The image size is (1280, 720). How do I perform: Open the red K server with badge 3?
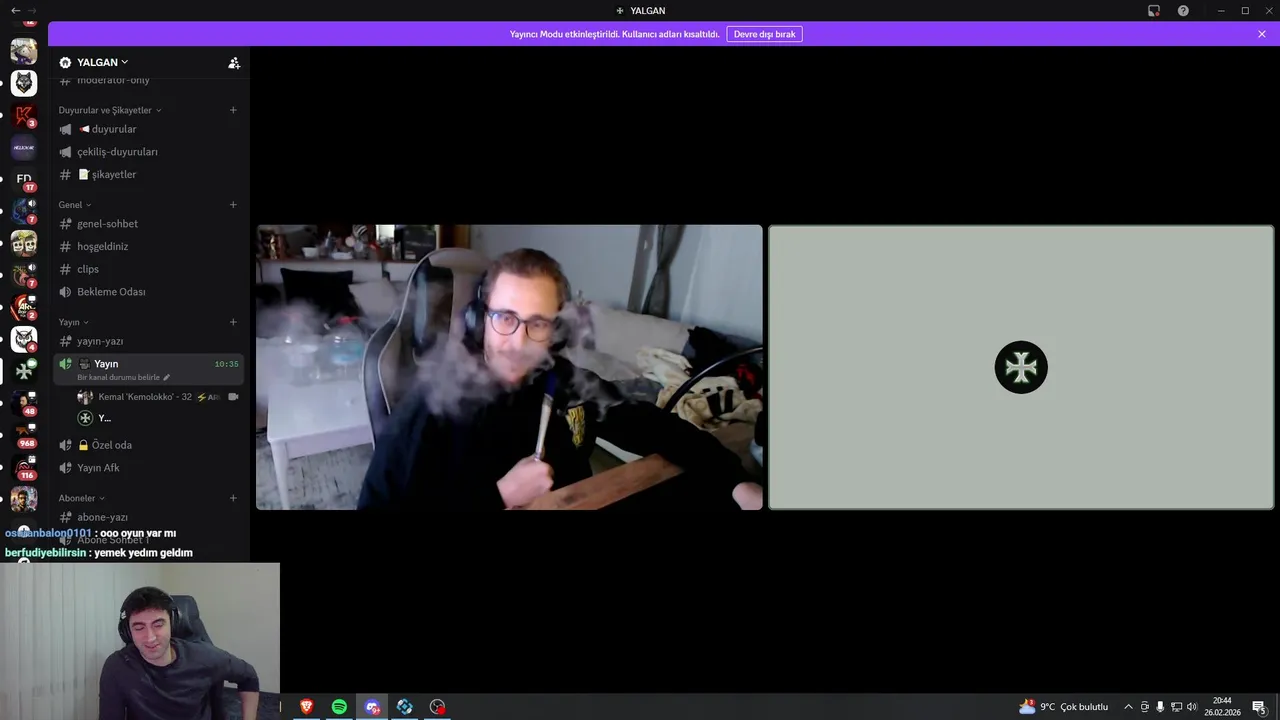pyautogui.click(x=24, y=115)
